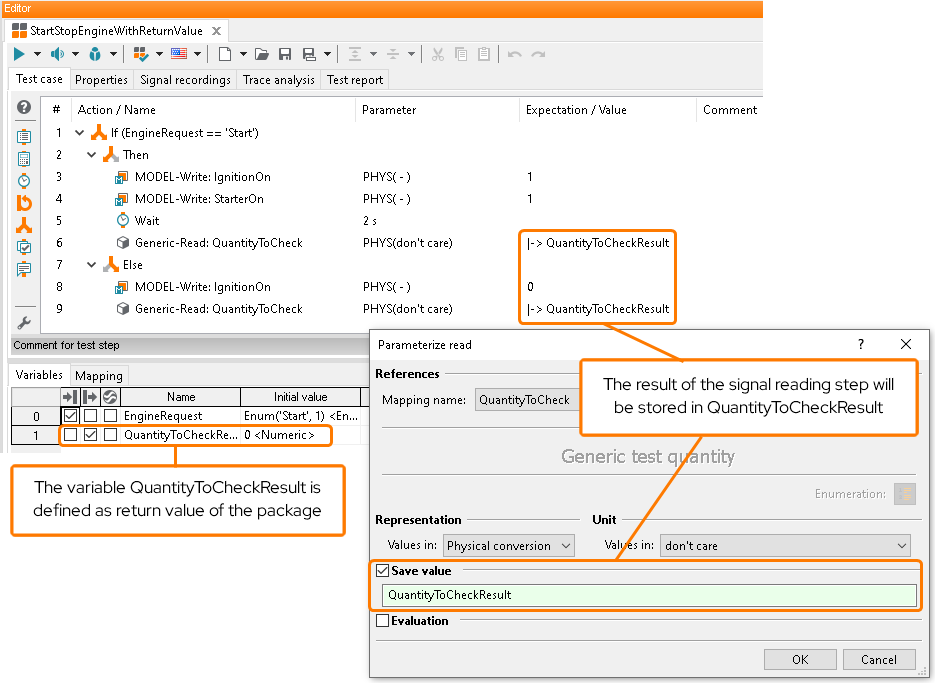This screenshot has height=683, width=935.
Task: Click OK in Parameterize read dialog
Action: pyautogui.click(x=800, y=660)
